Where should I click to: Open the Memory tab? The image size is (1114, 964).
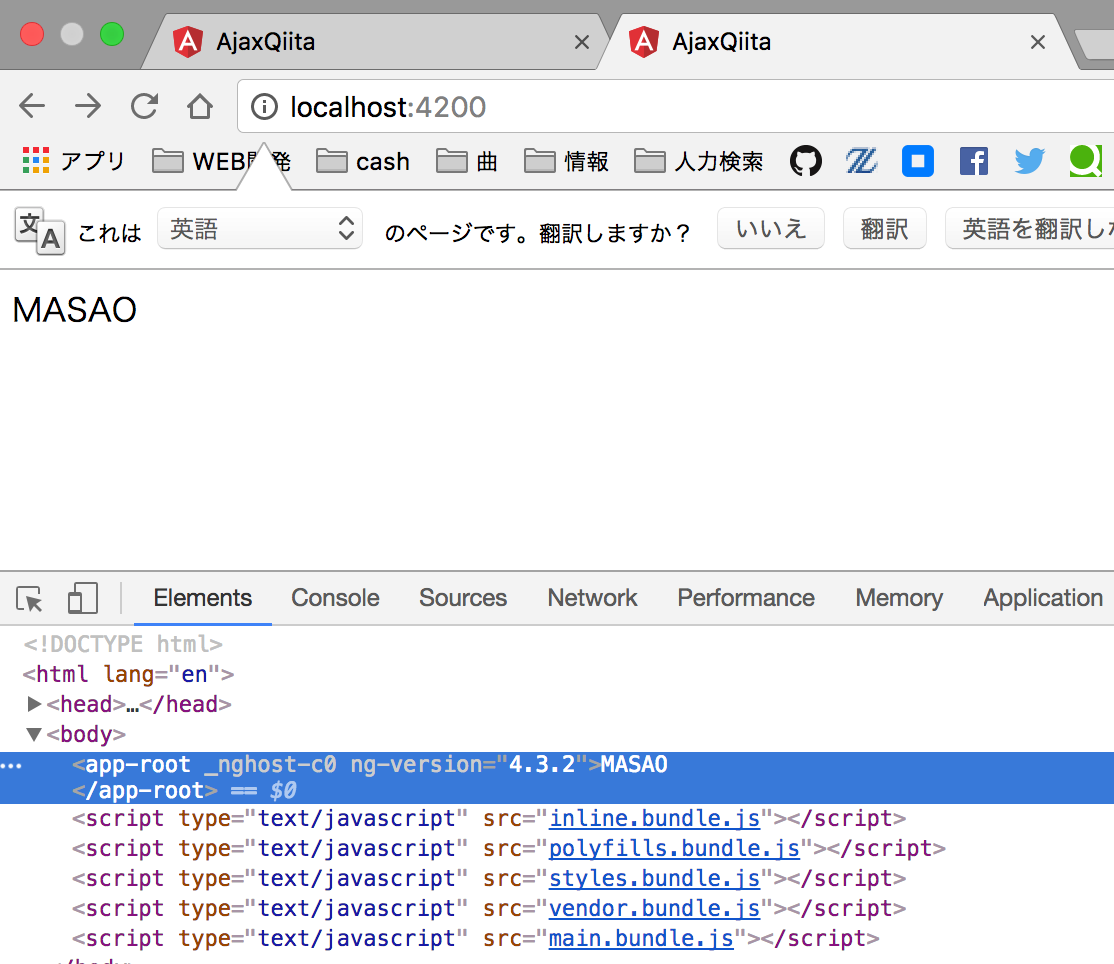pyautogui.click(x=899, y=598)
